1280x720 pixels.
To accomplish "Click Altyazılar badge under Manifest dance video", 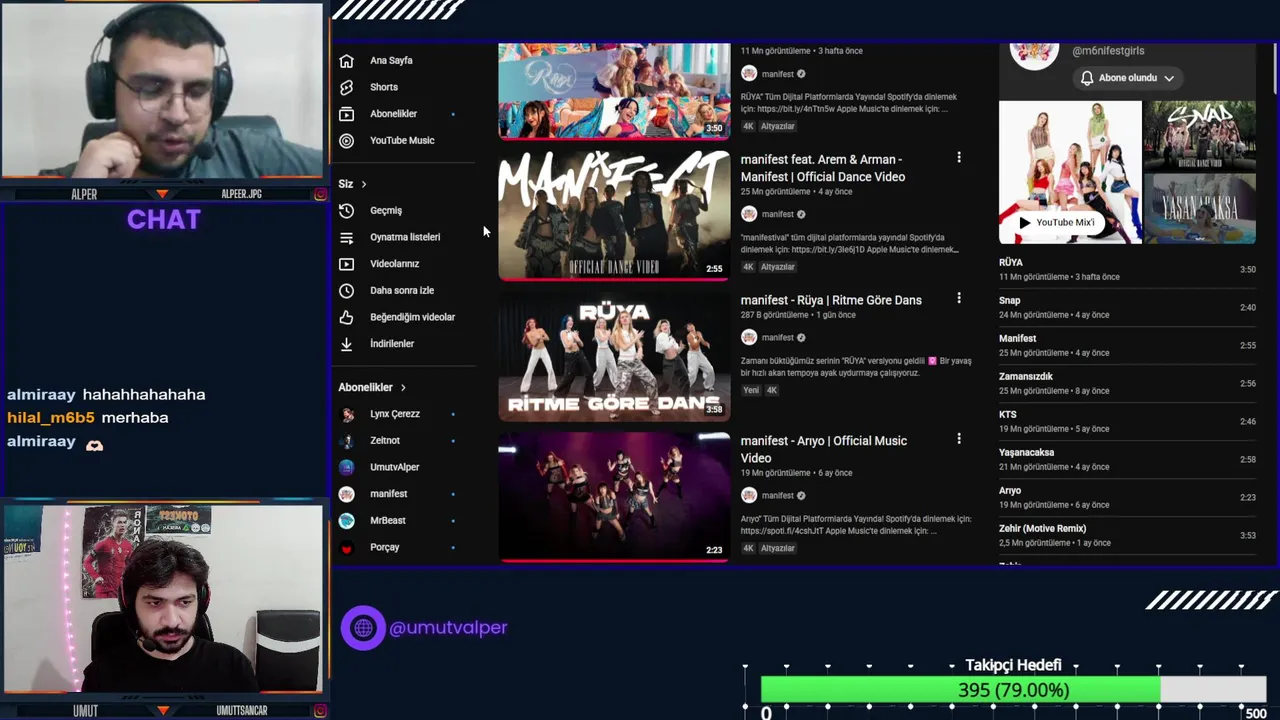I will 778,267.
